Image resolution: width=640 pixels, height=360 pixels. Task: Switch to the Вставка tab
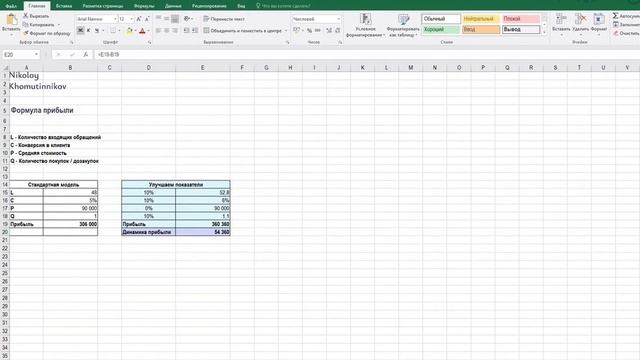[64, 6]
